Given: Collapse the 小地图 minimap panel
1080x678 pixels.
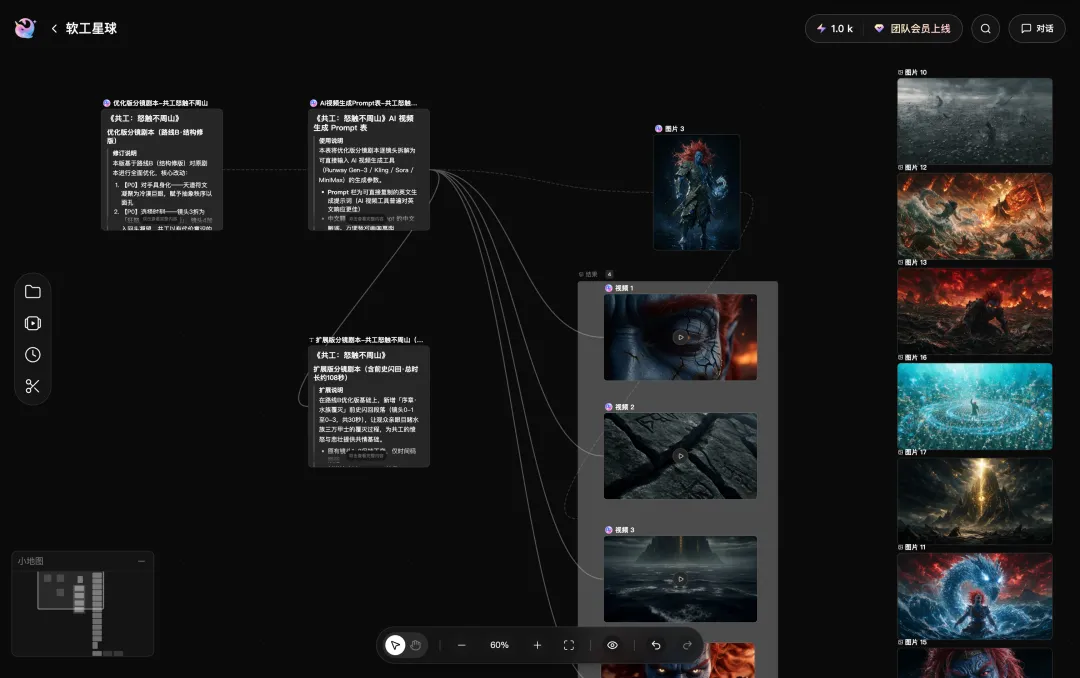Looking at the screenshot, I should (141, 561).
